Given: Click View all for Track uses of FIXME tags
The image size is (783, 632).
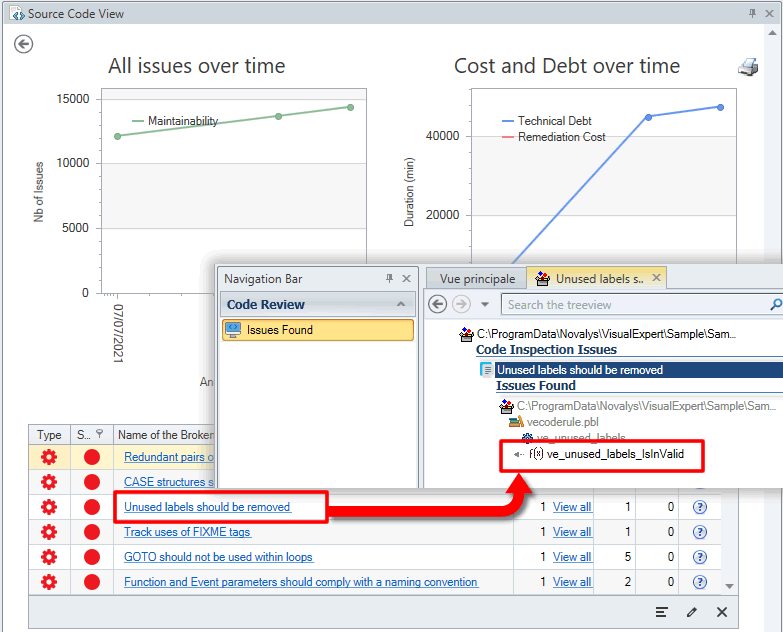Looking at the screenshot, I should (572, 532).
